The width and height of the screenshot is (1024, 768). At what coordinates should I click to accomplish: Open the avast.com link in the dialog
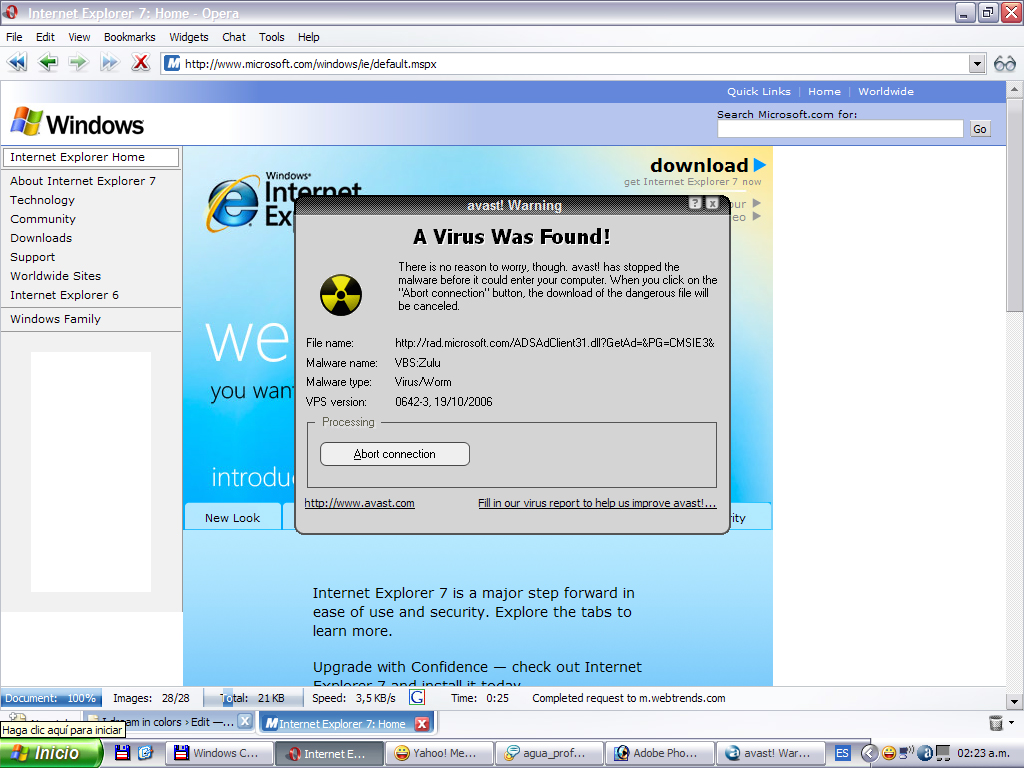(359, 503)
